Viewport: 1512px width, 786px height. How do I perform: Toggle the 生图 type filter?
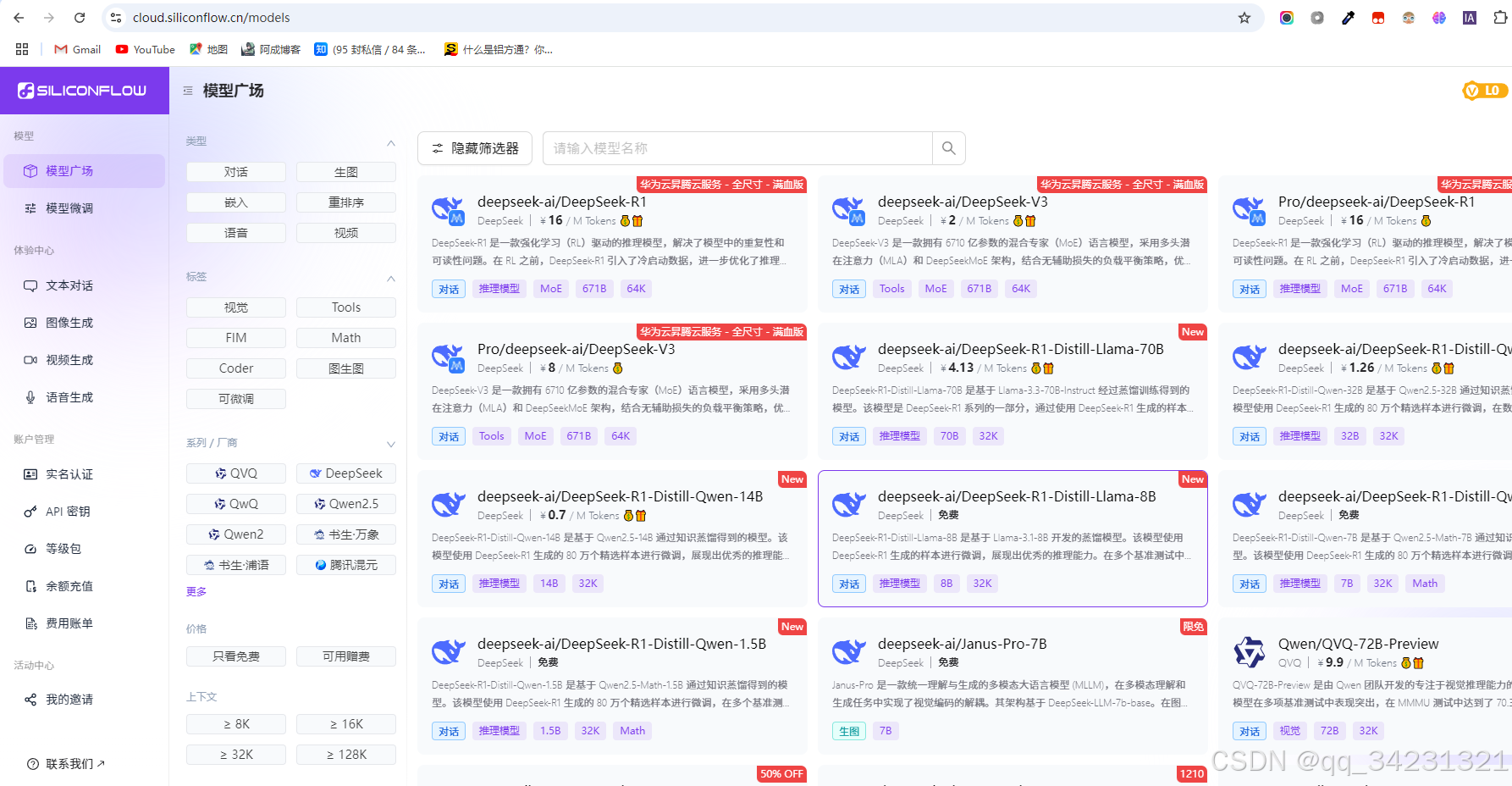(x=346, y=172)
